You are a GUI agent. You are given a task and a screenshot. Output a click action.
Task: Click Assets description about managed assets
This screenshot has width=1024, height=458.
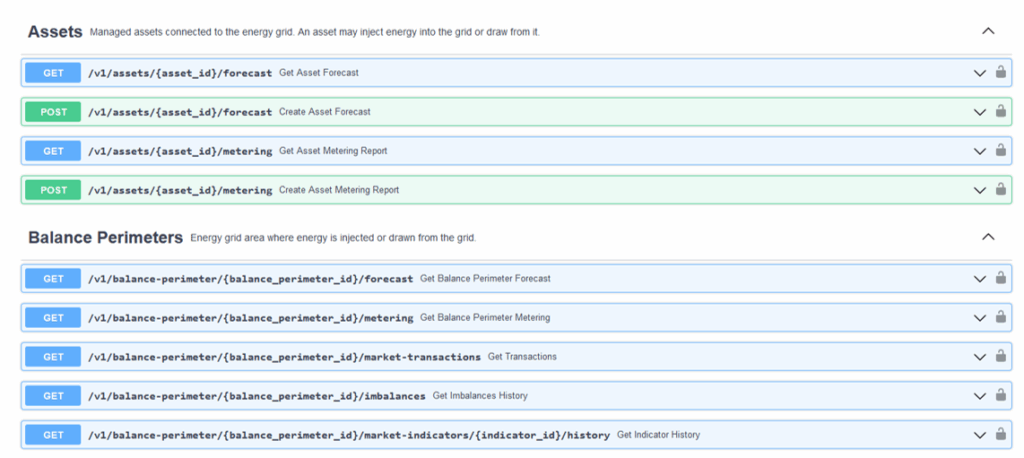[315, 32]
